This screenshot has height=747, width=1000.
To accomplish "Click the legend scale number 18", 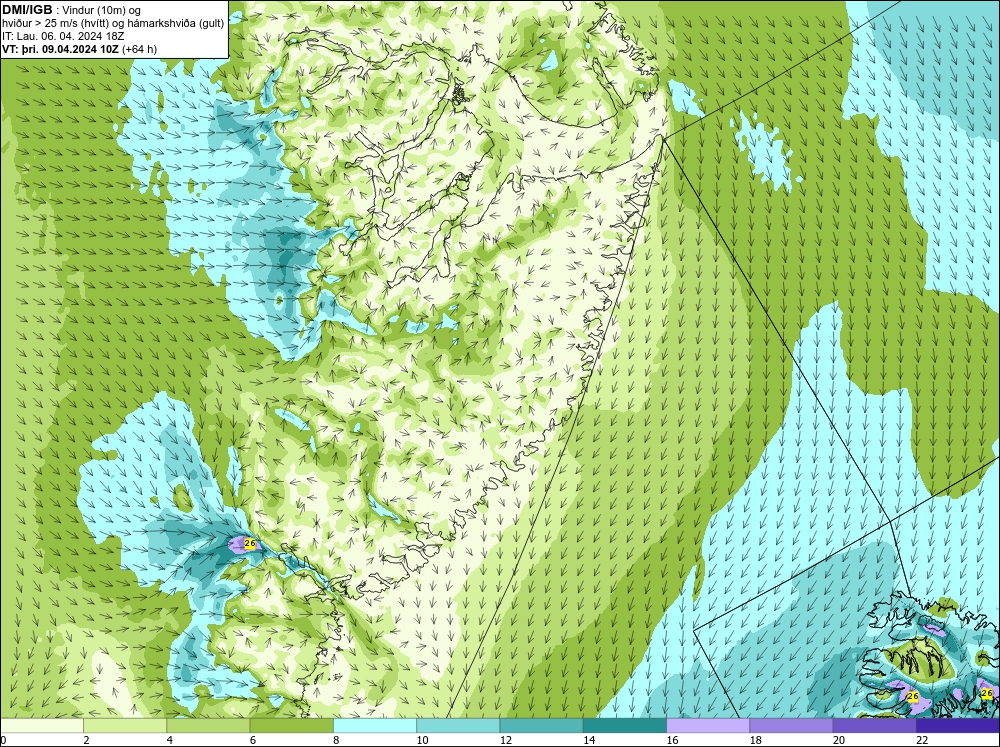I will 756,740.
